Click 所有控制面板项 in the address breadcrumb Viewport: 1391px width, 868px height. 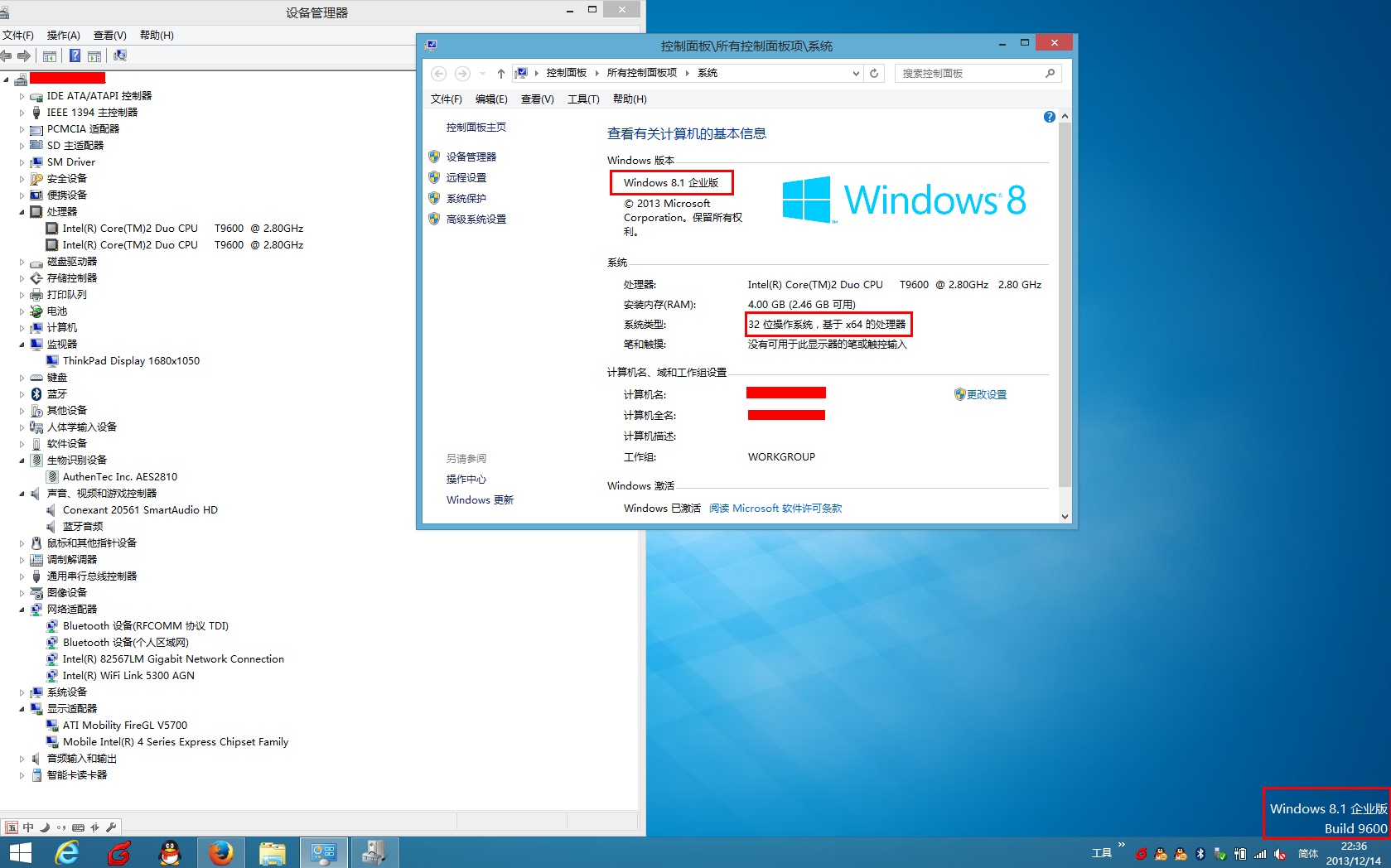tap(642, 73)
